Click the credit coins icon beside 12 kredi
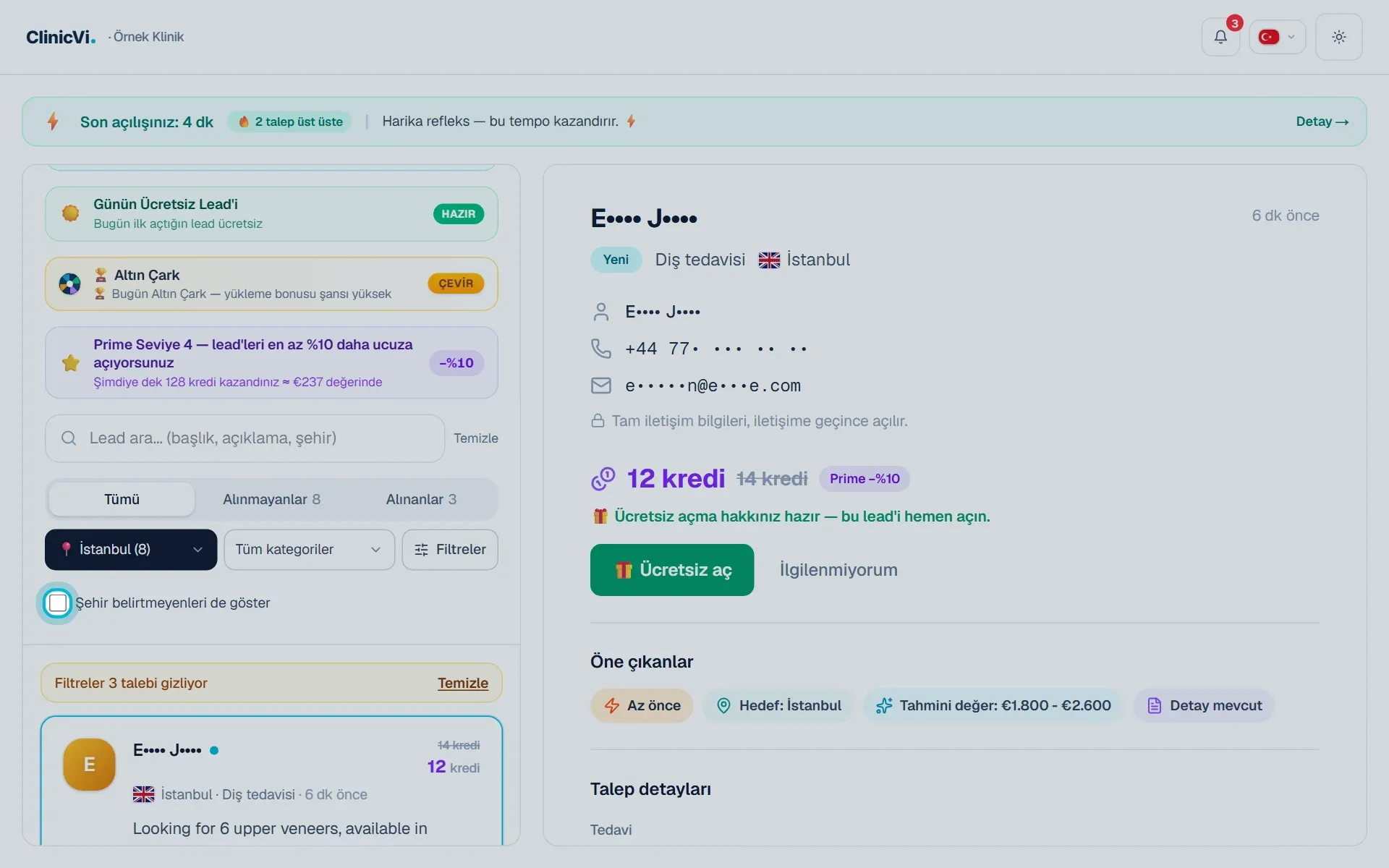The width and height of the screenshot is (1389, 868). [x=603, y=479]
